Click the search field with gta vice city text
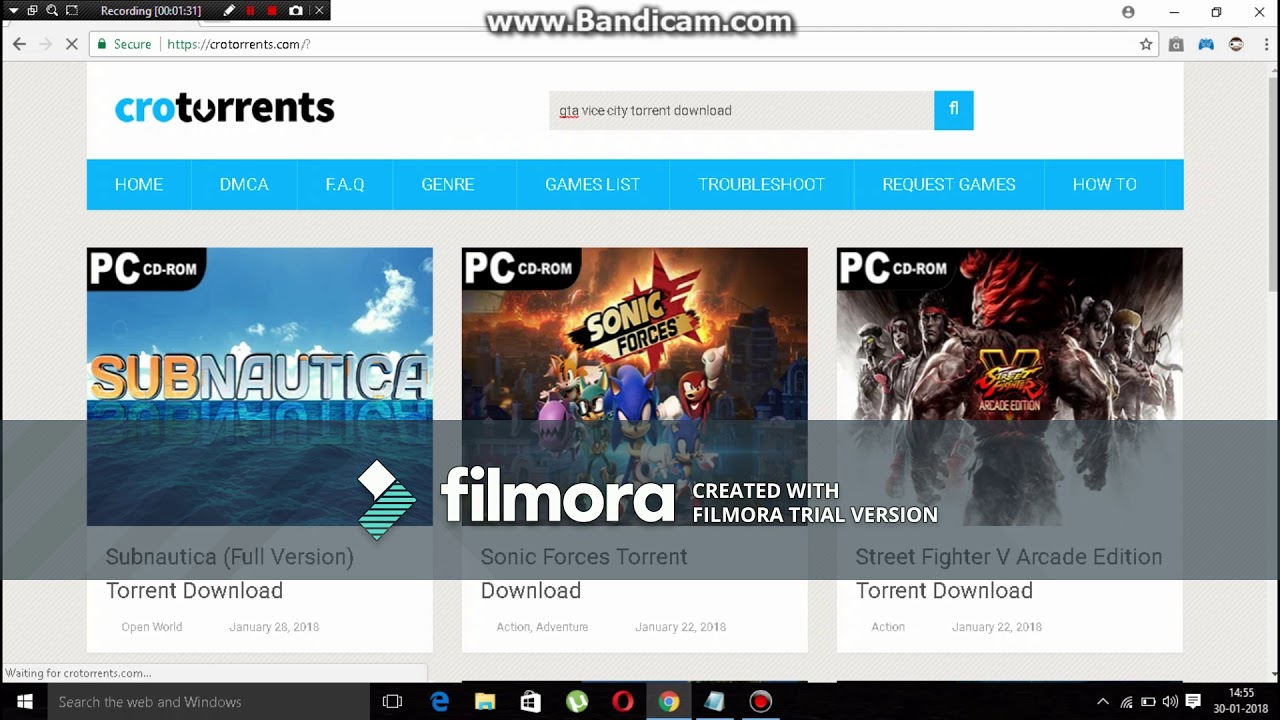 (741, 110)
